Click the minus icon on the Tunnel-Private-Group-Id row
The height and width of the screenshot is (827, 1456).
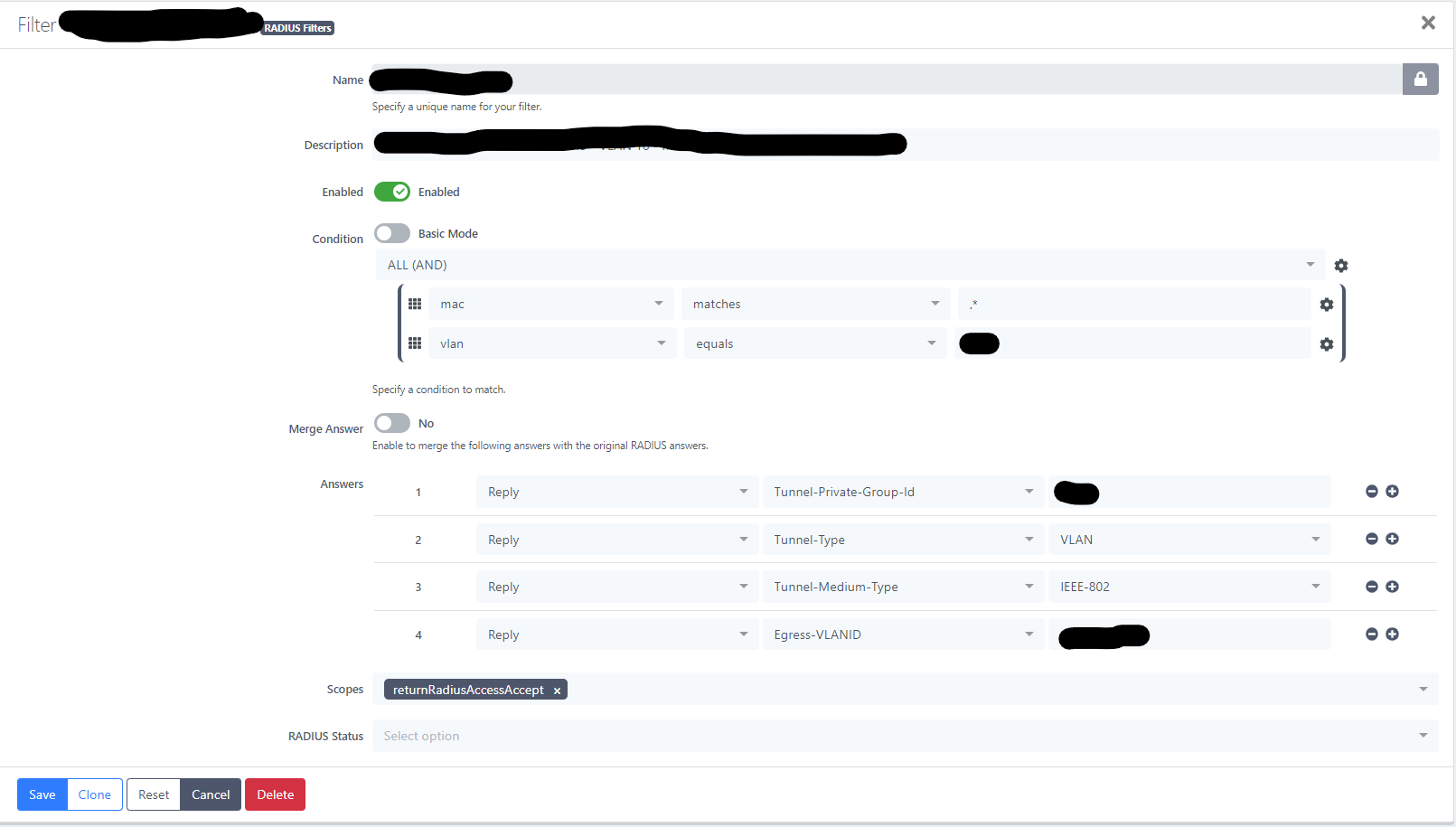tap(1371, 491)
